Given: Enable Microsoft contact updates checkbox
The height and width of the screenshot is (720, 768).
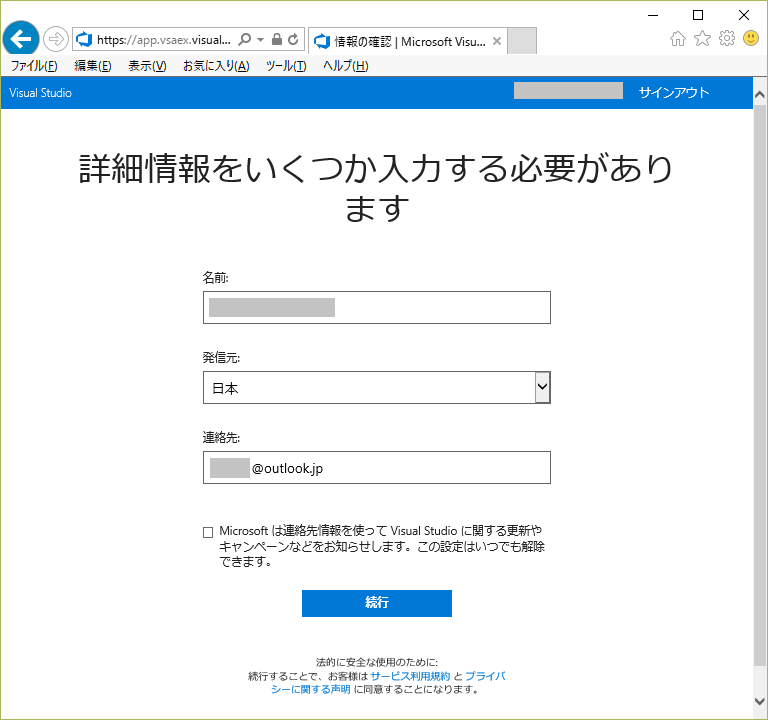Looking at the screenshot, I should (208, 532).
